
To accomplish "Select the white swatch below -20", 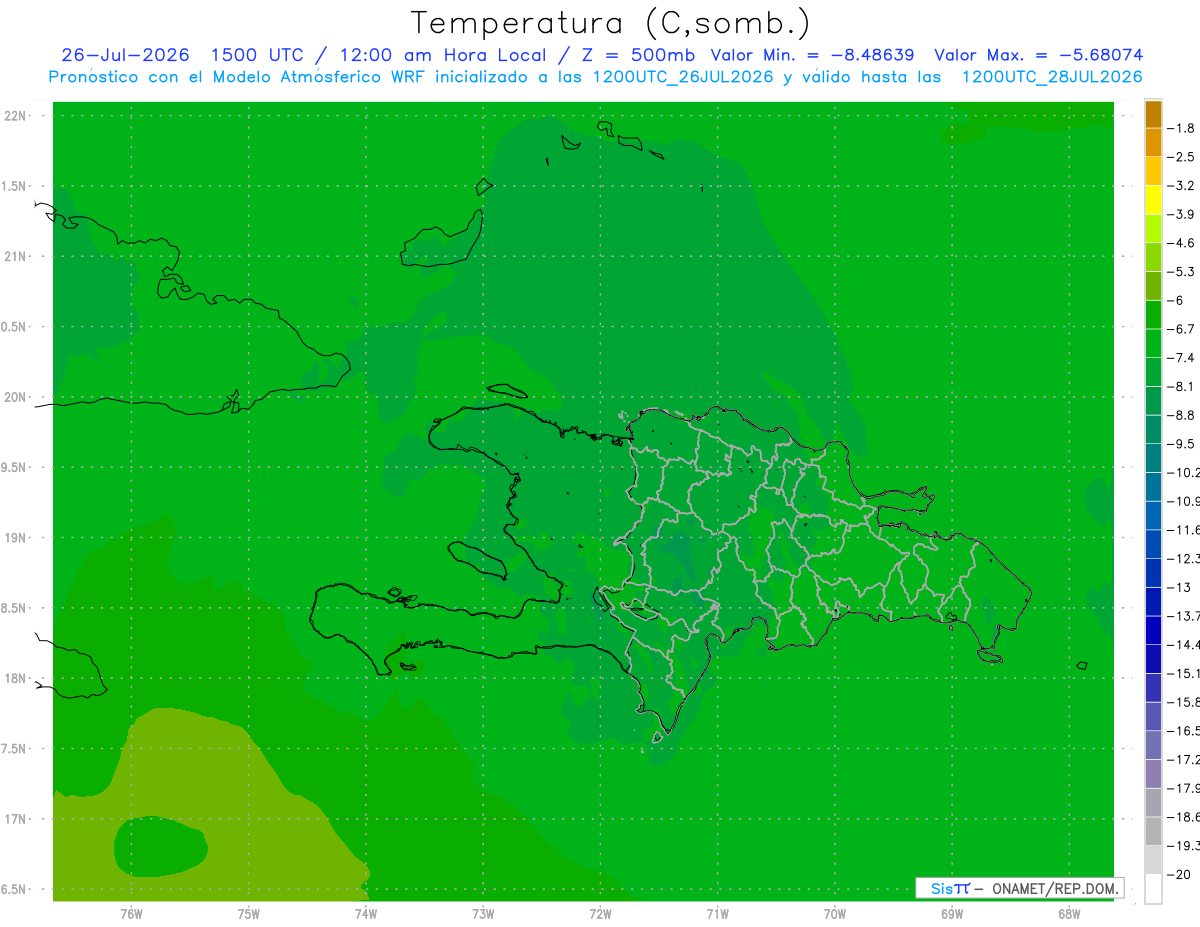I will [x=1153, y=888].
